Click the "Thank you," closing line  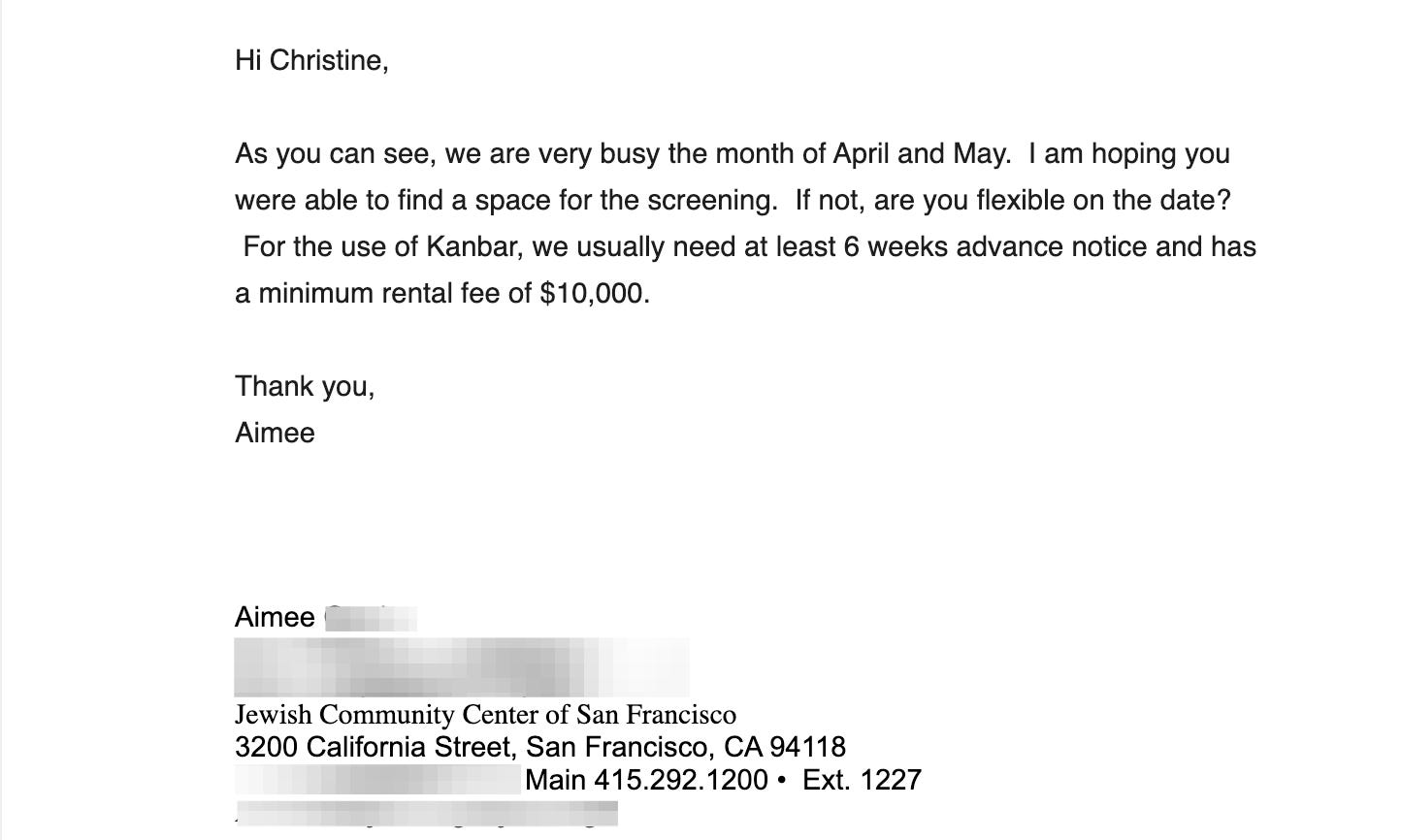[x=305, y=387]
